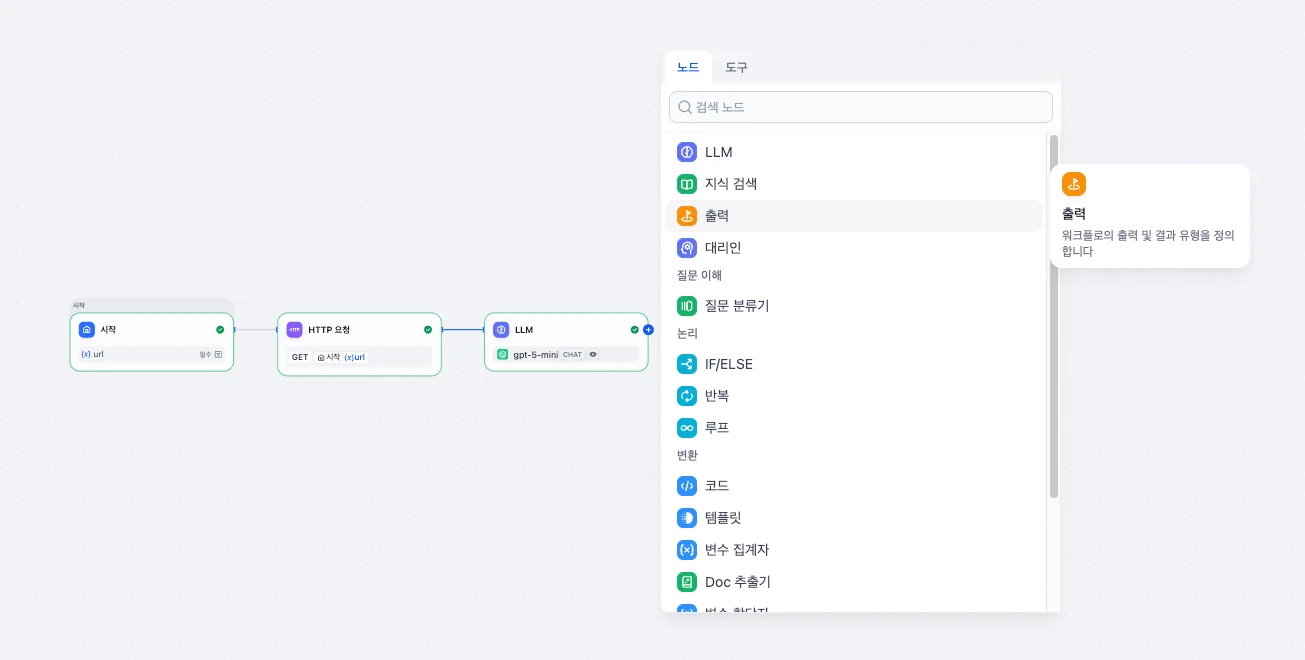
Task: Add a 지식 검색 node
Action: pos(730,184)
